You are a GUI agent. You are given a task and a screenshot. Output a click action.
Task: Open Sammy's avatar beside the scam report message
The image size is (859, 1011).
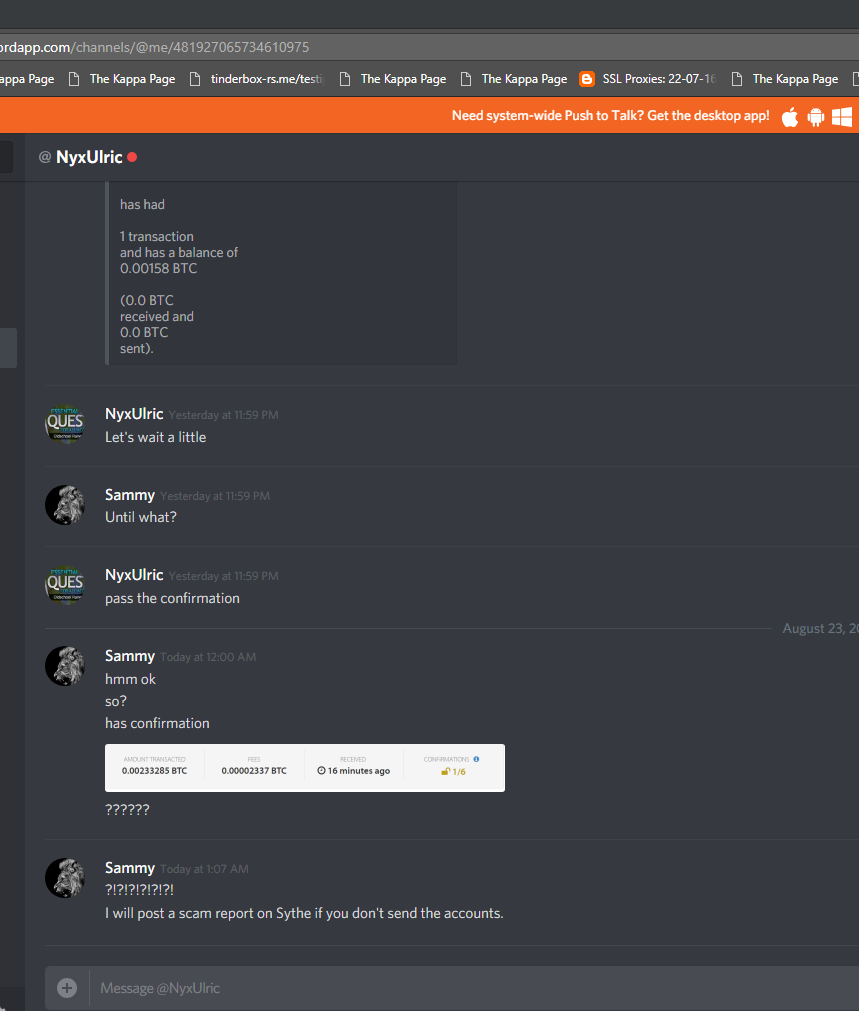64,878
